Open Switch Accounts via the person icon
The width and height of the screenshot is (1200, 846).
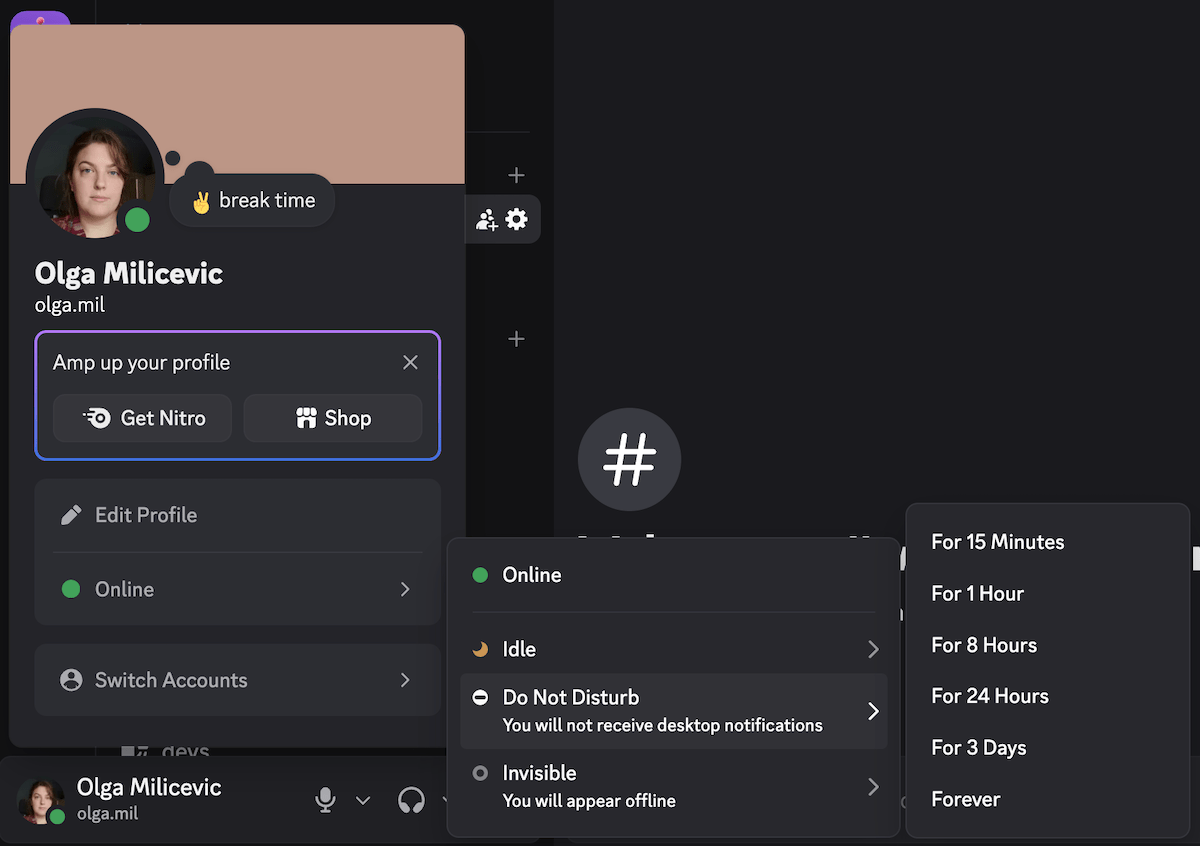(x=70, y=680)
